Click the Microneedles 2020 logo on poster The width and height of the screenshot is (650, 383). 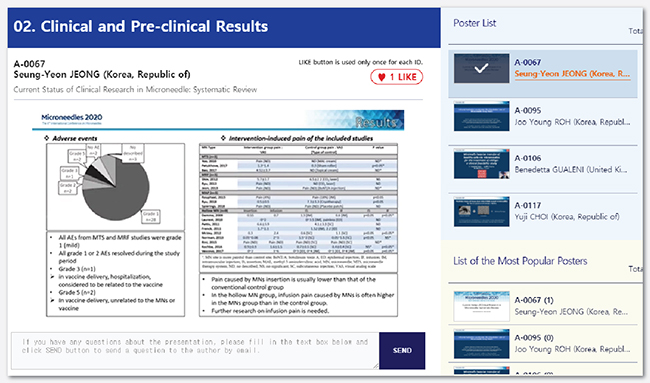pyautogui.click(x=72, y=119)
